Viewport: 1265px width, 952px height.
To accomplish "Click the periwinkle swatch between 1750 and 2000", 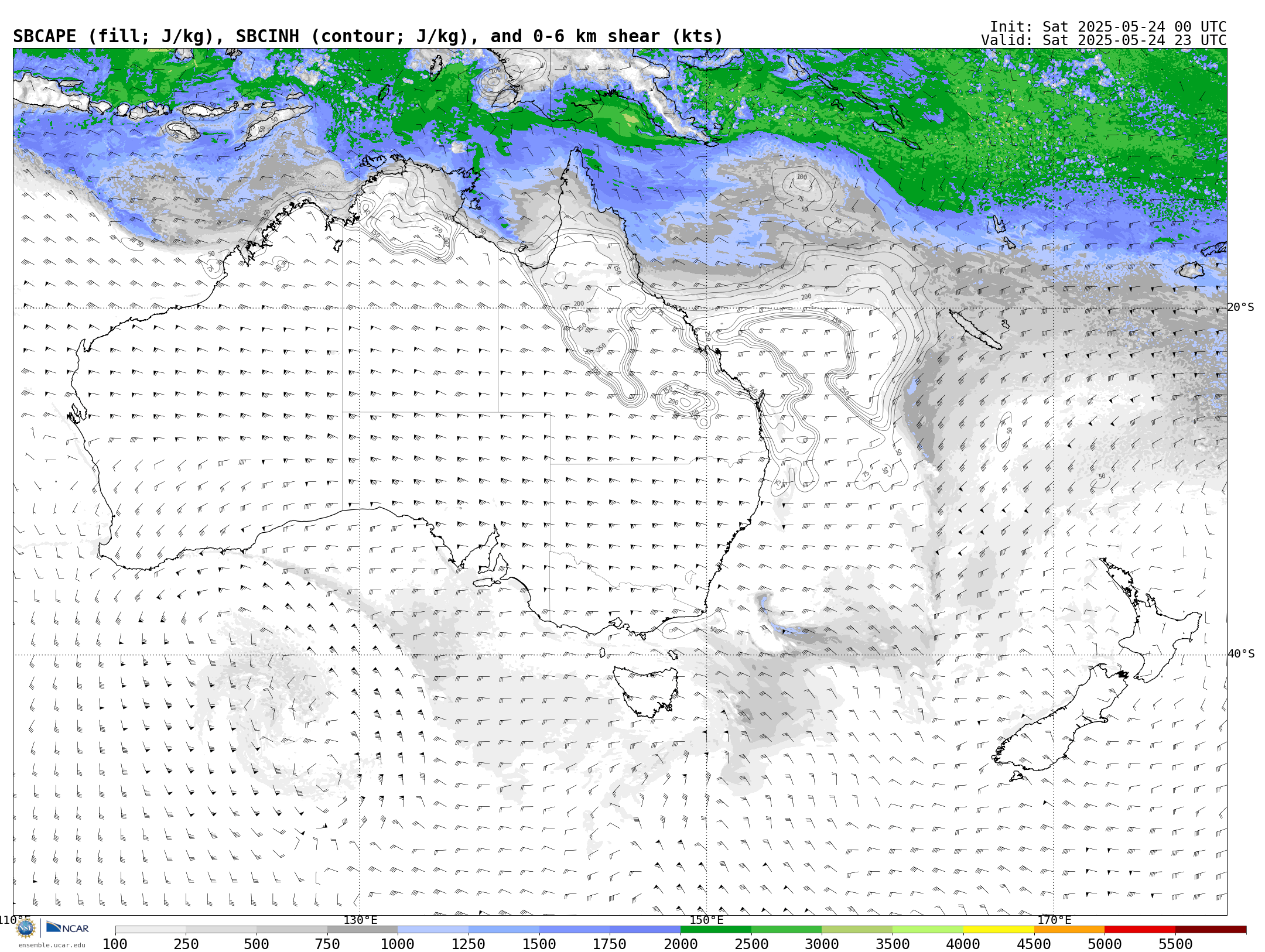I will pyautogui.click(x=645, y=930).
